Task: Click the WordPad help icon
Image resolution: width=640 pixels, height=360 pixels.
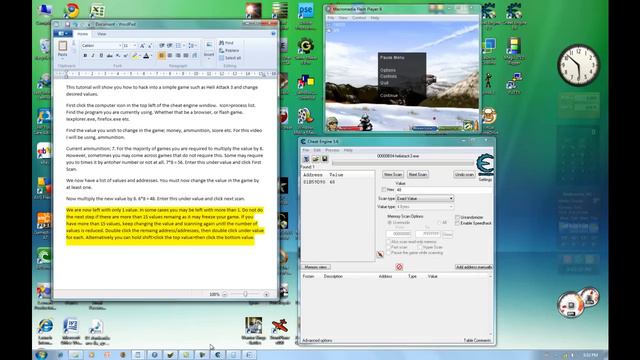Action: point(273,34)
